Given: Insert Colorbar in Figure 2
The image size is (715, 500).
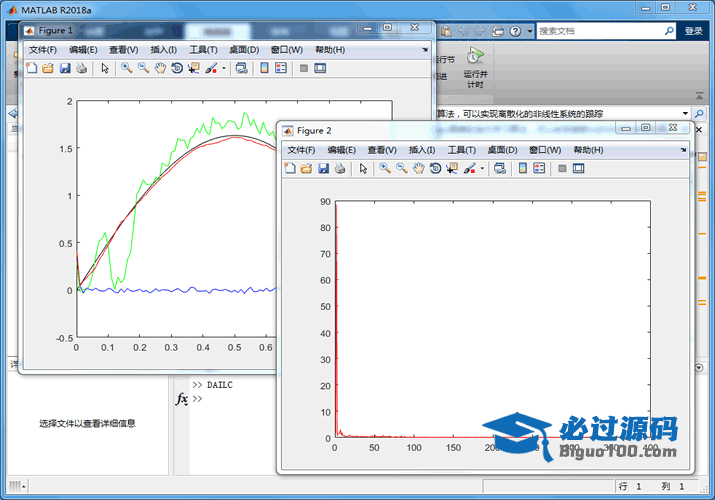Looking at the screenshot, I should [x=523, y=169].
